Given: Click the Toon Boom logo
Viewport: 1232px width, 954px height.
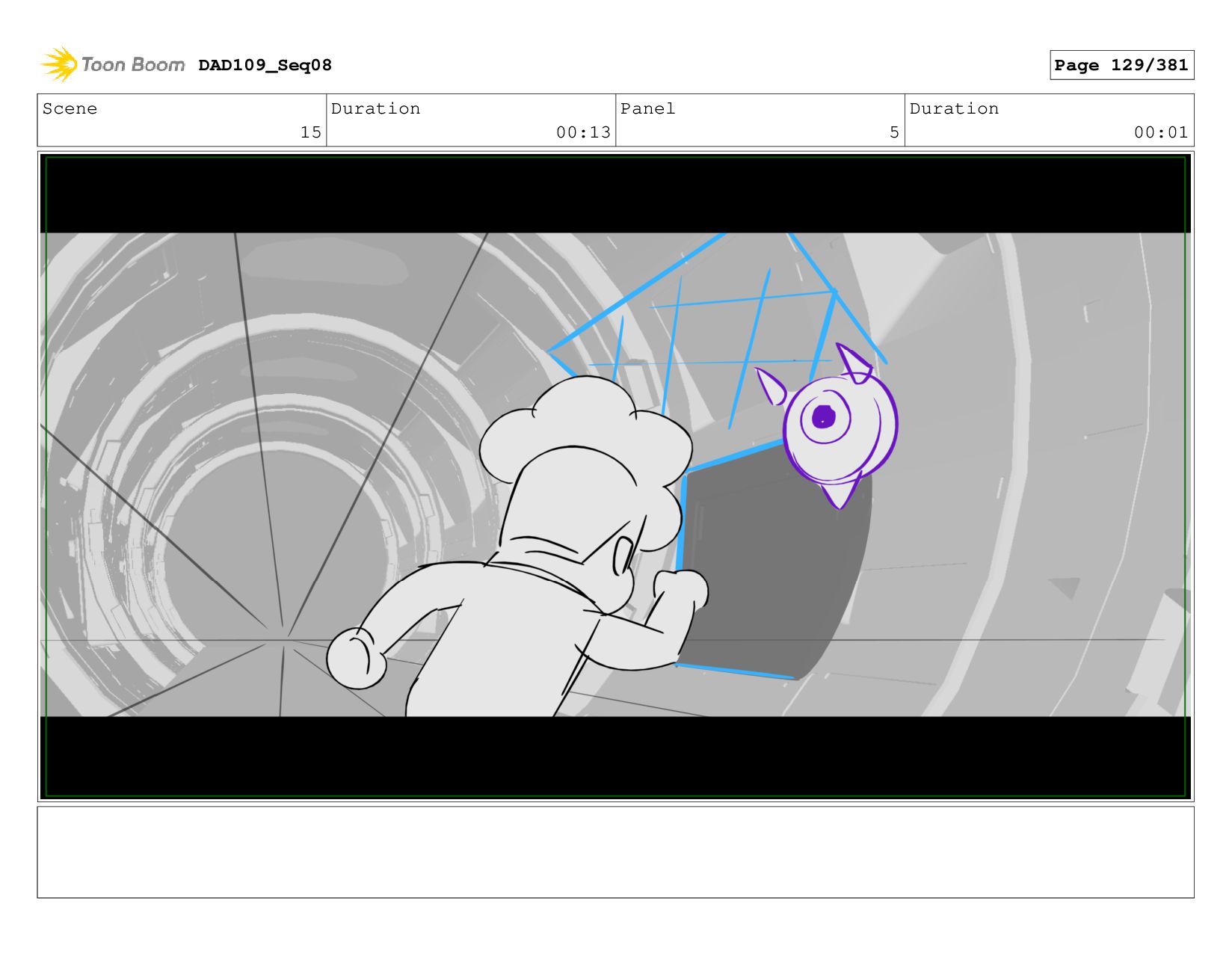Looking at the screenshot, I should click(x=112, y=64).
